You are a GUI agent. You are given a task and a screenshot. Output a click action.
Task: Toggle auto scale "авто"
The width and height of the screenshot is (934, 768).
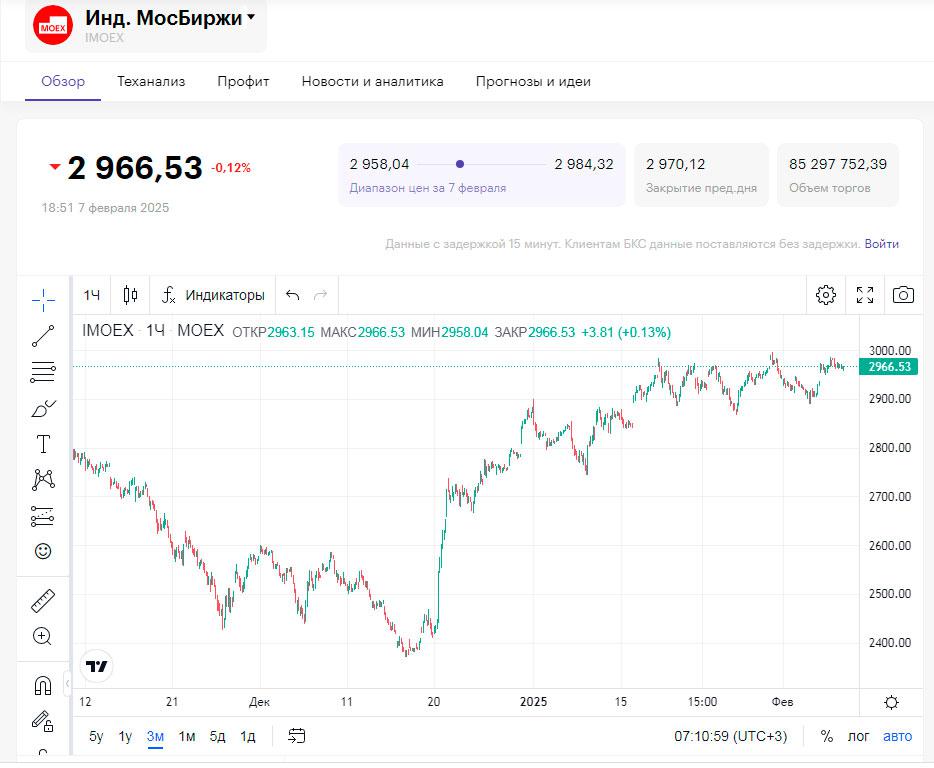(897, 736)
